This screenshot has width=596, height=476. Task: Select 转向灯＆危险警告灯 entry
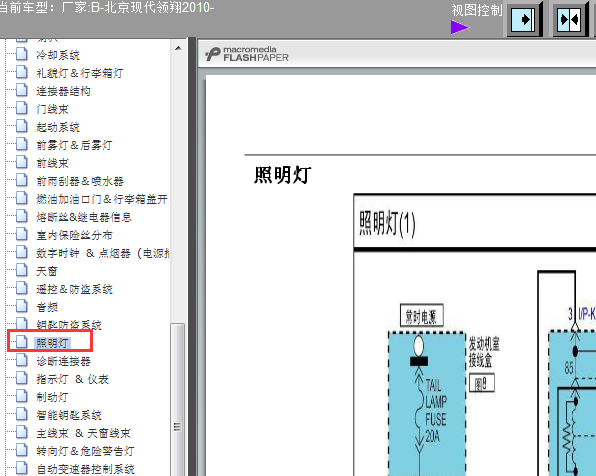[85, 451]
